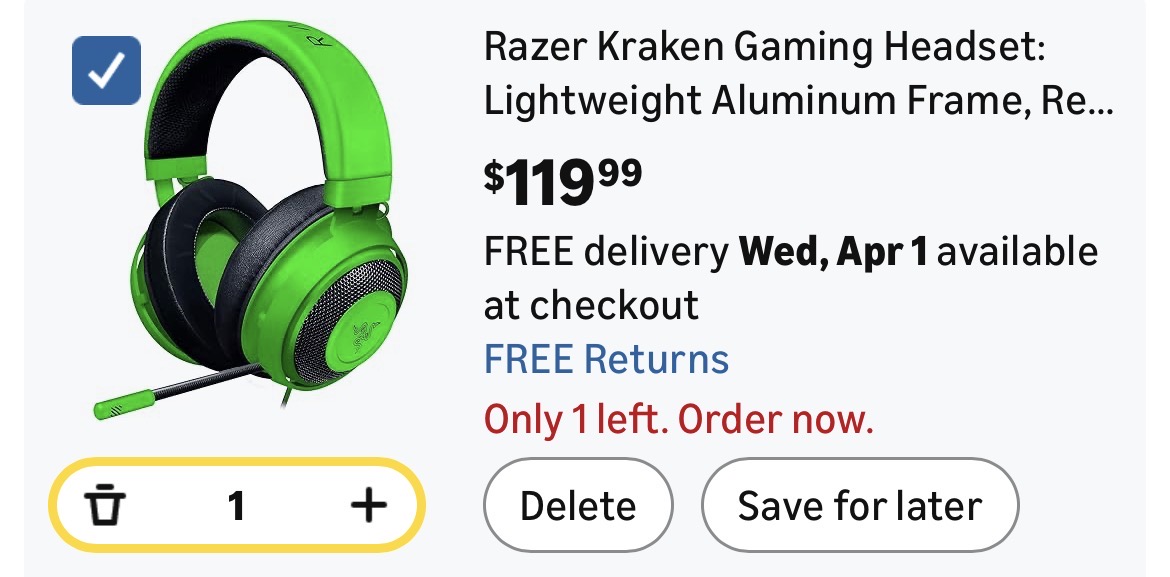1170x577 pixels.
Task: Click the Save for later button
Action: (860, 505)
